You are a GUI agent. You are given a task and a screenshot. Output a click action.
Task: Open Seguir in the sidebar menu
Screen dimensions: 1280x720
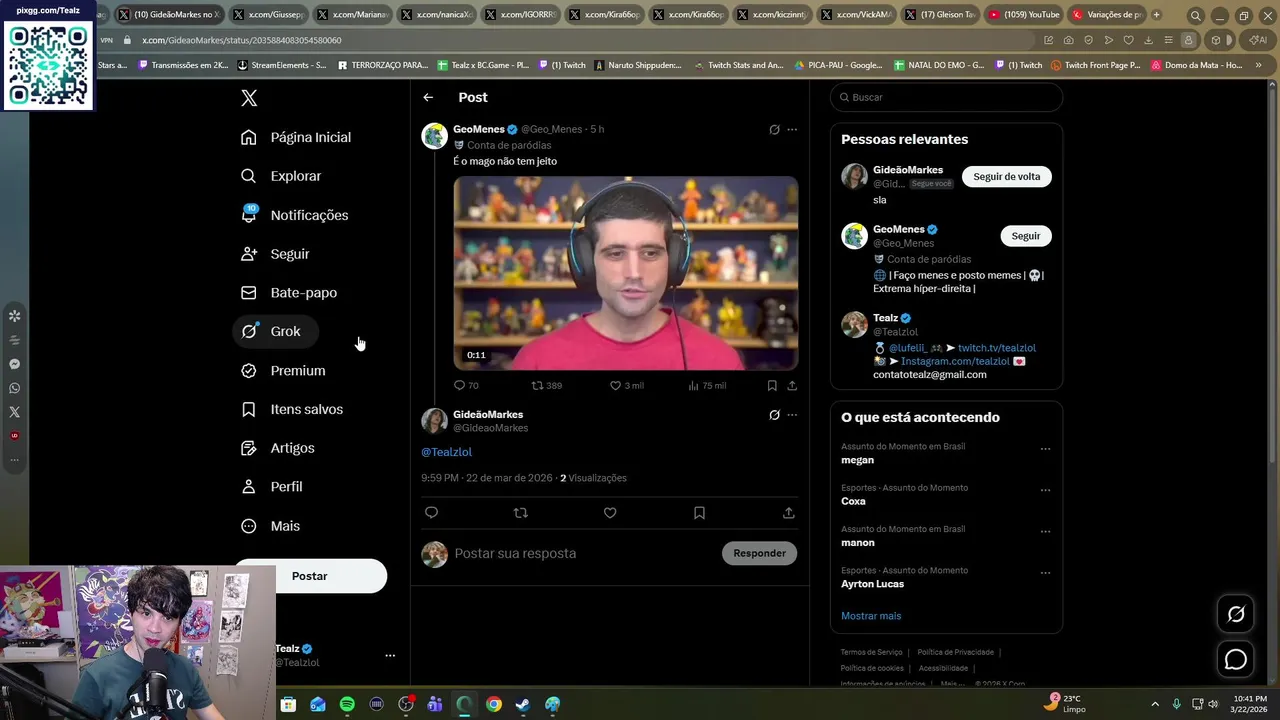(x=275, y=254)
